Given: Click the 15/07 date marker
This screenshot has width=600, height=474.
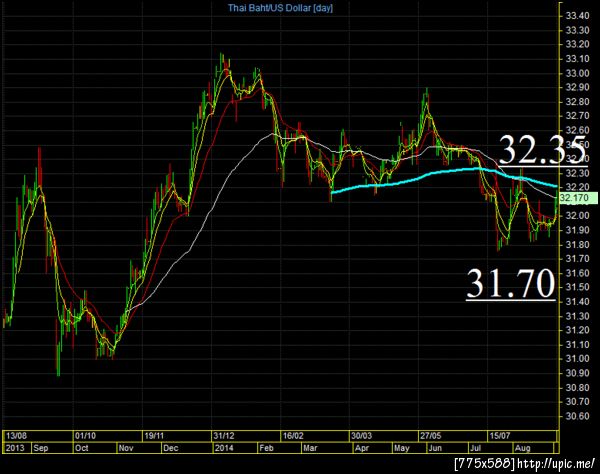Looking at the screenshot, I should [x=500, y=436].
